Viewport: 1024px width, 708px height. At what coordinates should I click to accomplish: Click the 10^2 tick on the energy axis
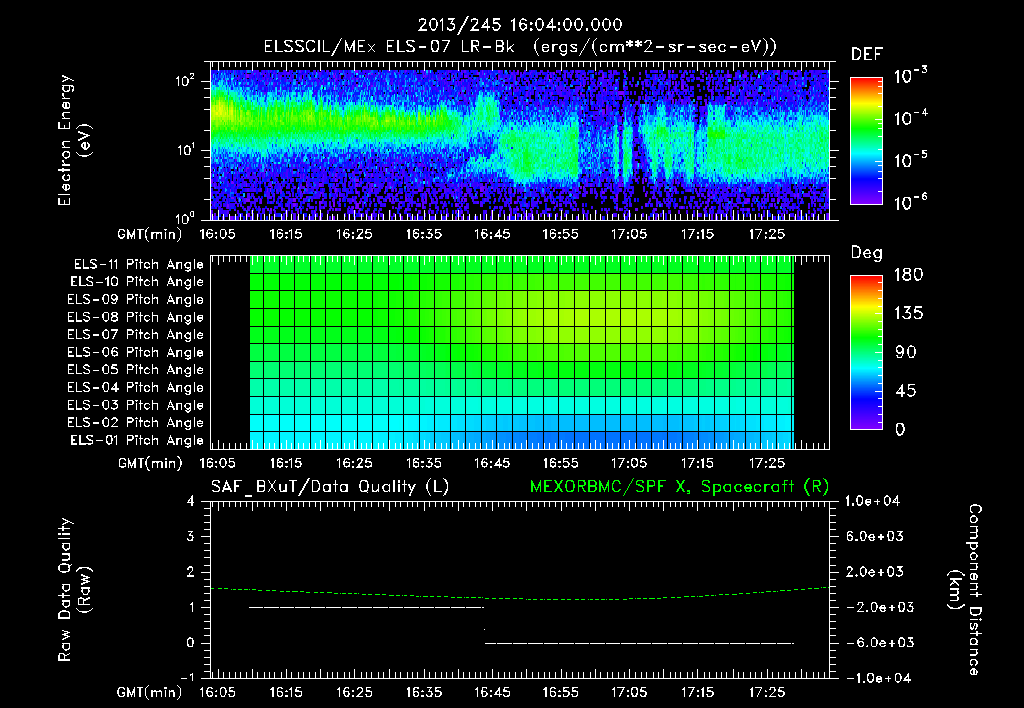(185, 81)
